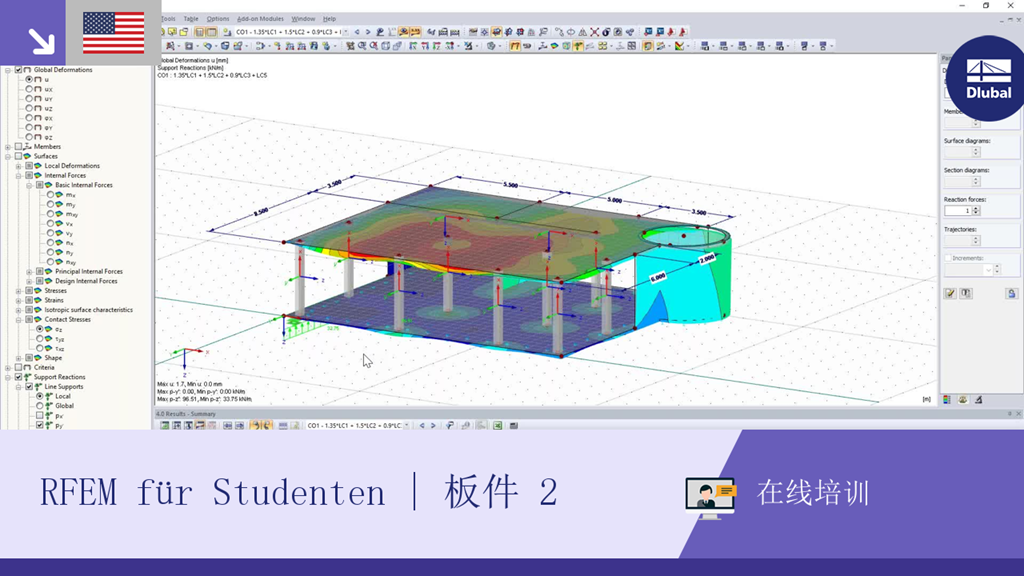This screenshot has width=1024, height=576.
Task: Click the online training monitor icon
Action: click(x=711, y=498)
